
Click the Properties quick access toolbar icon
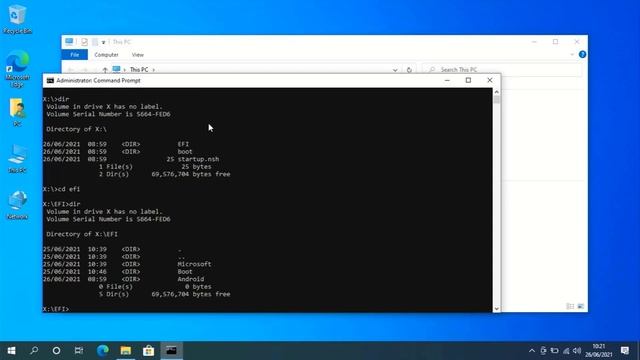(x=84, y=42)
